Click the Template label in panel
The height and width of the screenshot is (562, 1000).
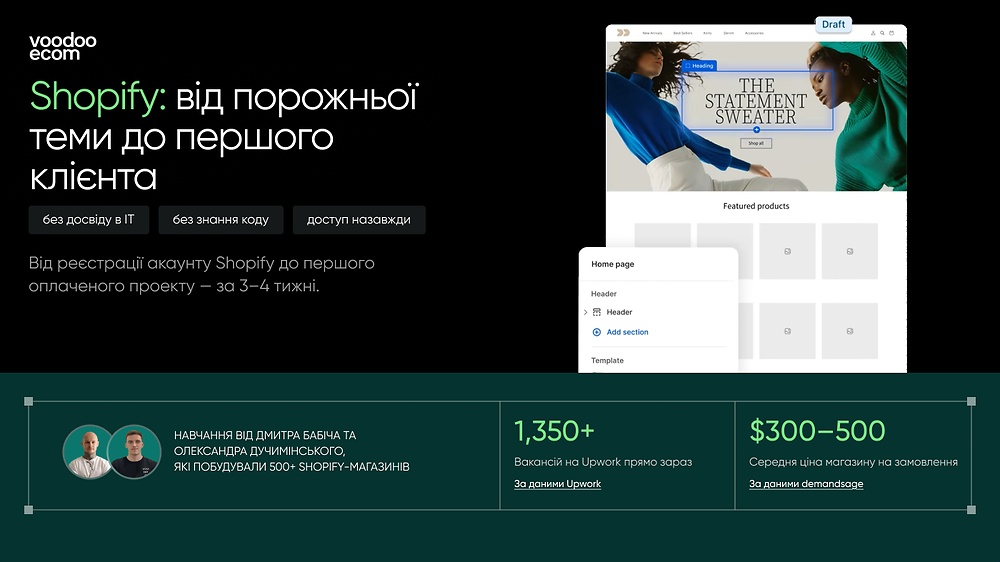coord(607,360)
